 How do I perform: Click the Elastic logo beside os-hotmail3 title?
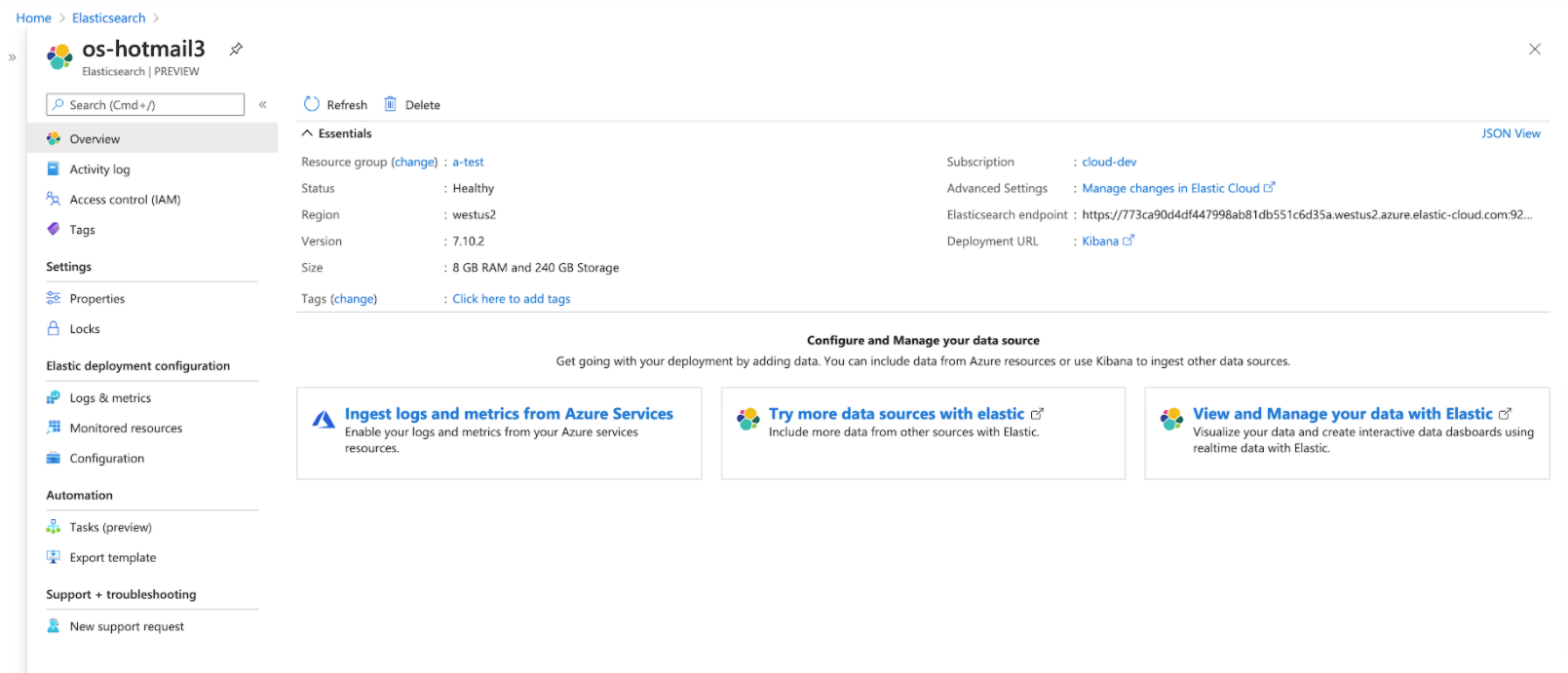(59, 56)
